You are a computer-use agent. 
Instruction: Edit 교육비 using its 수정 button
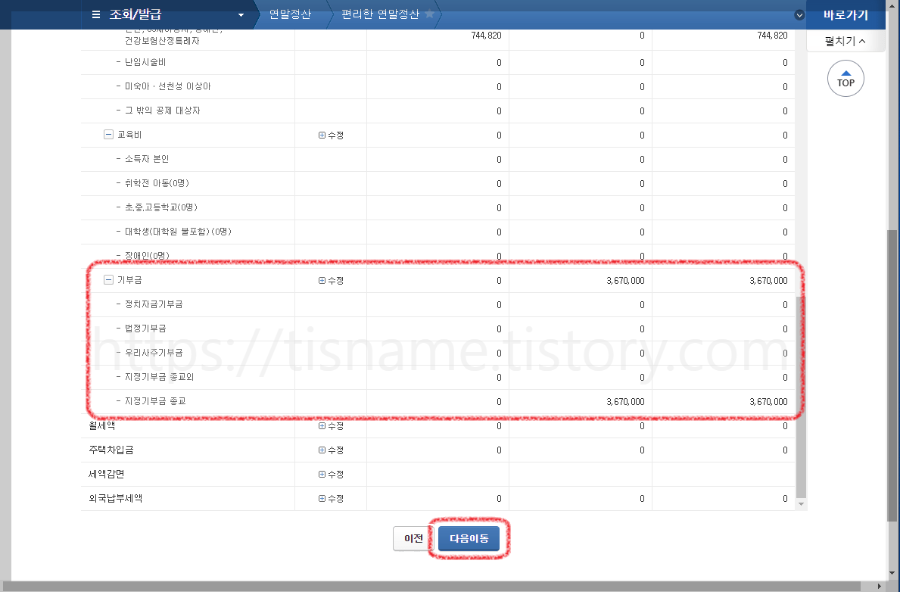(x=331, y=136)
